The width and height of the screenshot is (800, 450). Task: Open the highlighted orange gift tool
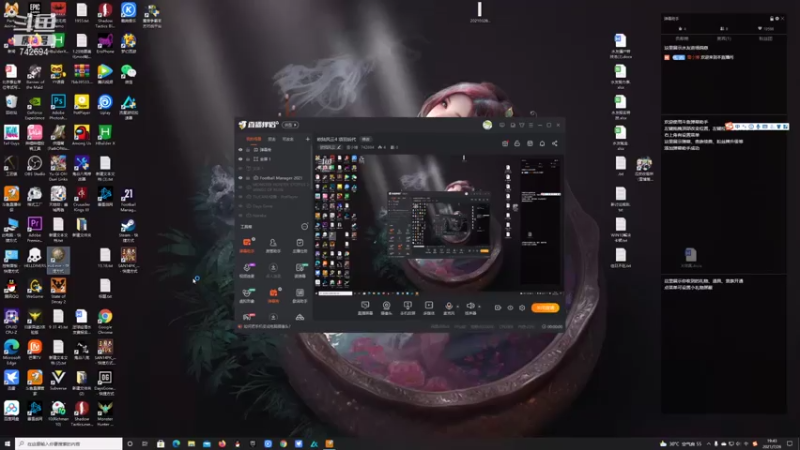click(x=273, y=294)
